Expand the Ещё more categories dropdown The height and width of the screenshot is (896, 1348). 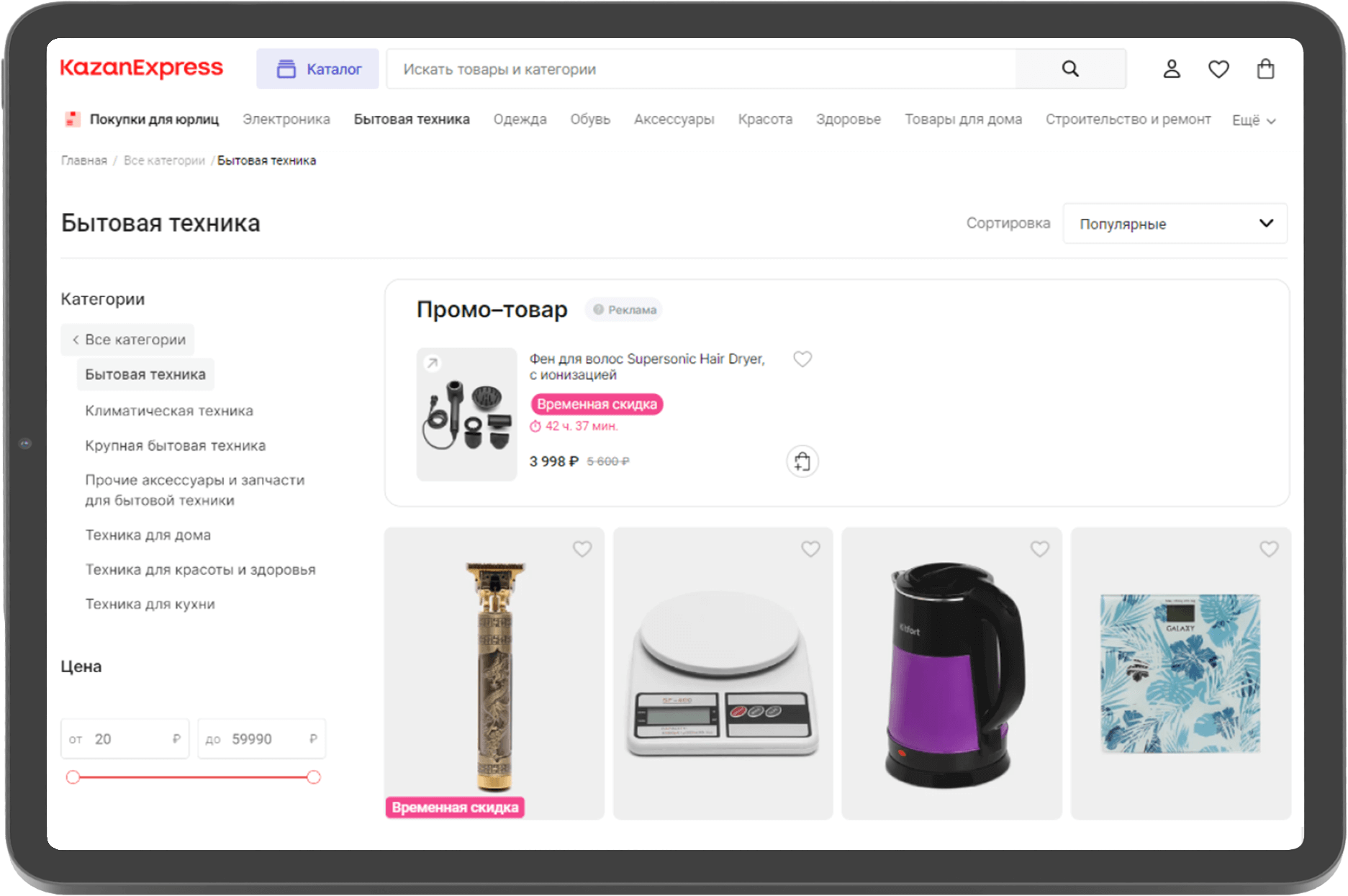pyautogui.click(x=1254, y=120)
